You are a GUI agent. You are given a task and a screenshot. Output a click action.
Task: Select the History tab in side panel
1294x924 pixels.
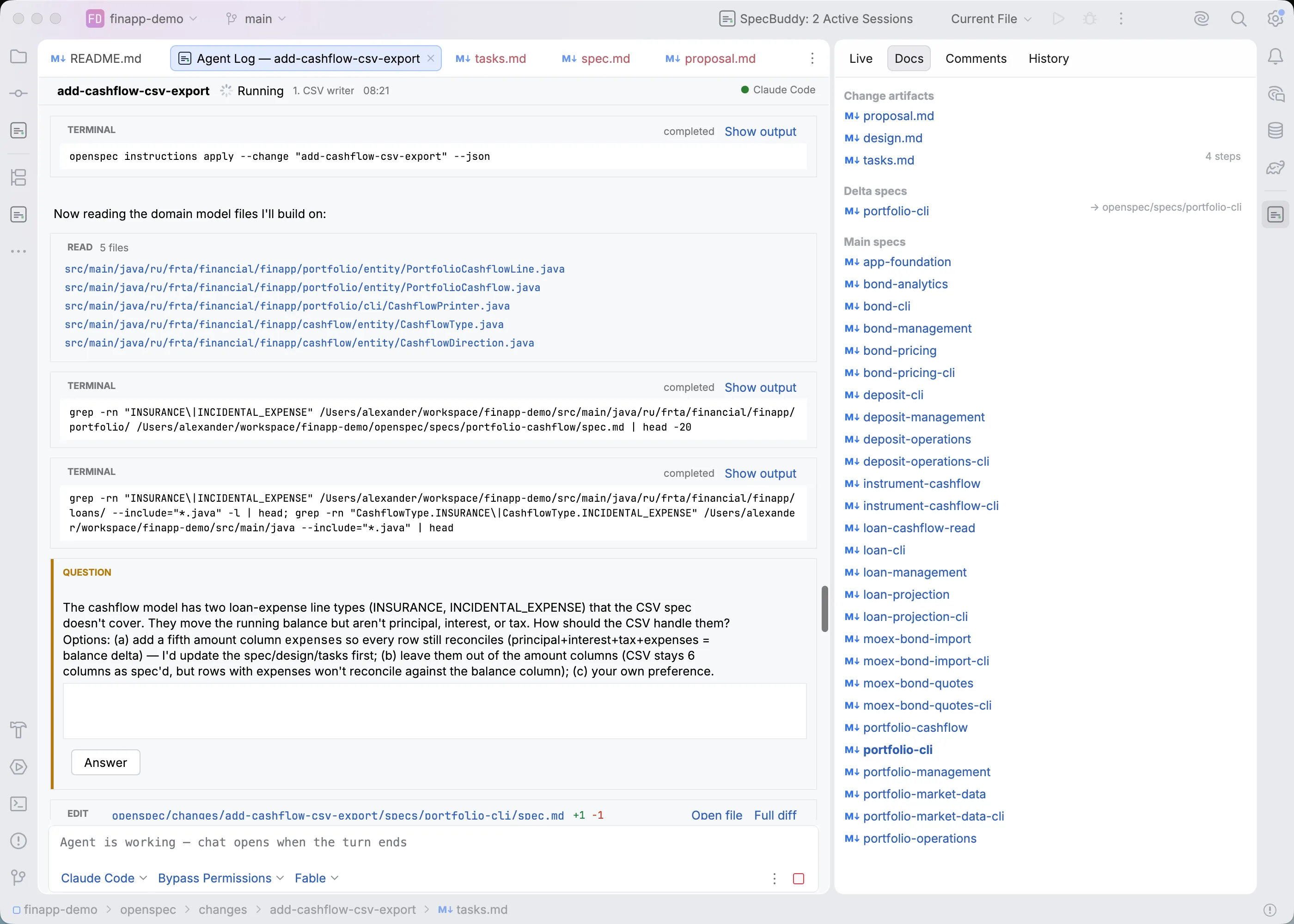point(1049,58)
